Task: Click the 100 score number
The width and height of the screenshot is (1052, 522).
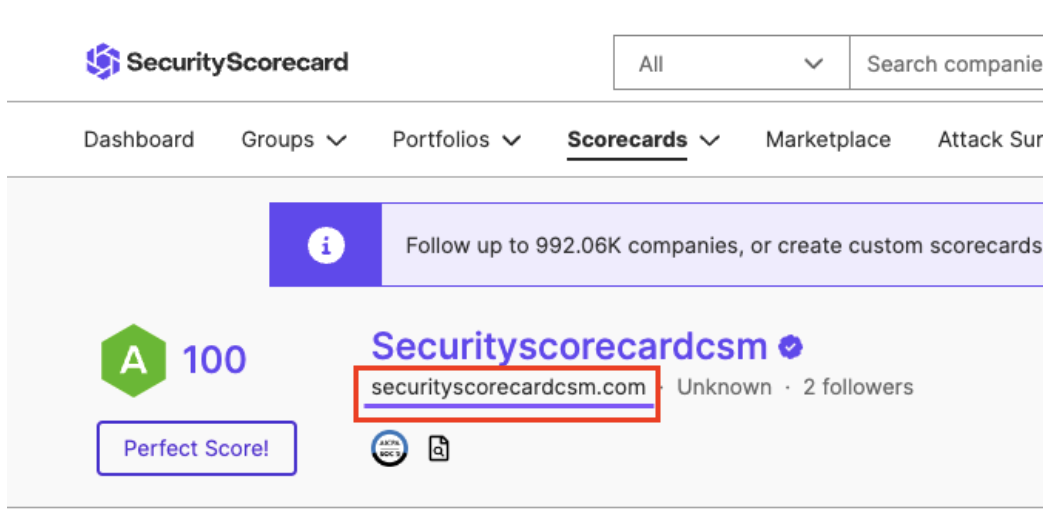Action: point(215,360)
